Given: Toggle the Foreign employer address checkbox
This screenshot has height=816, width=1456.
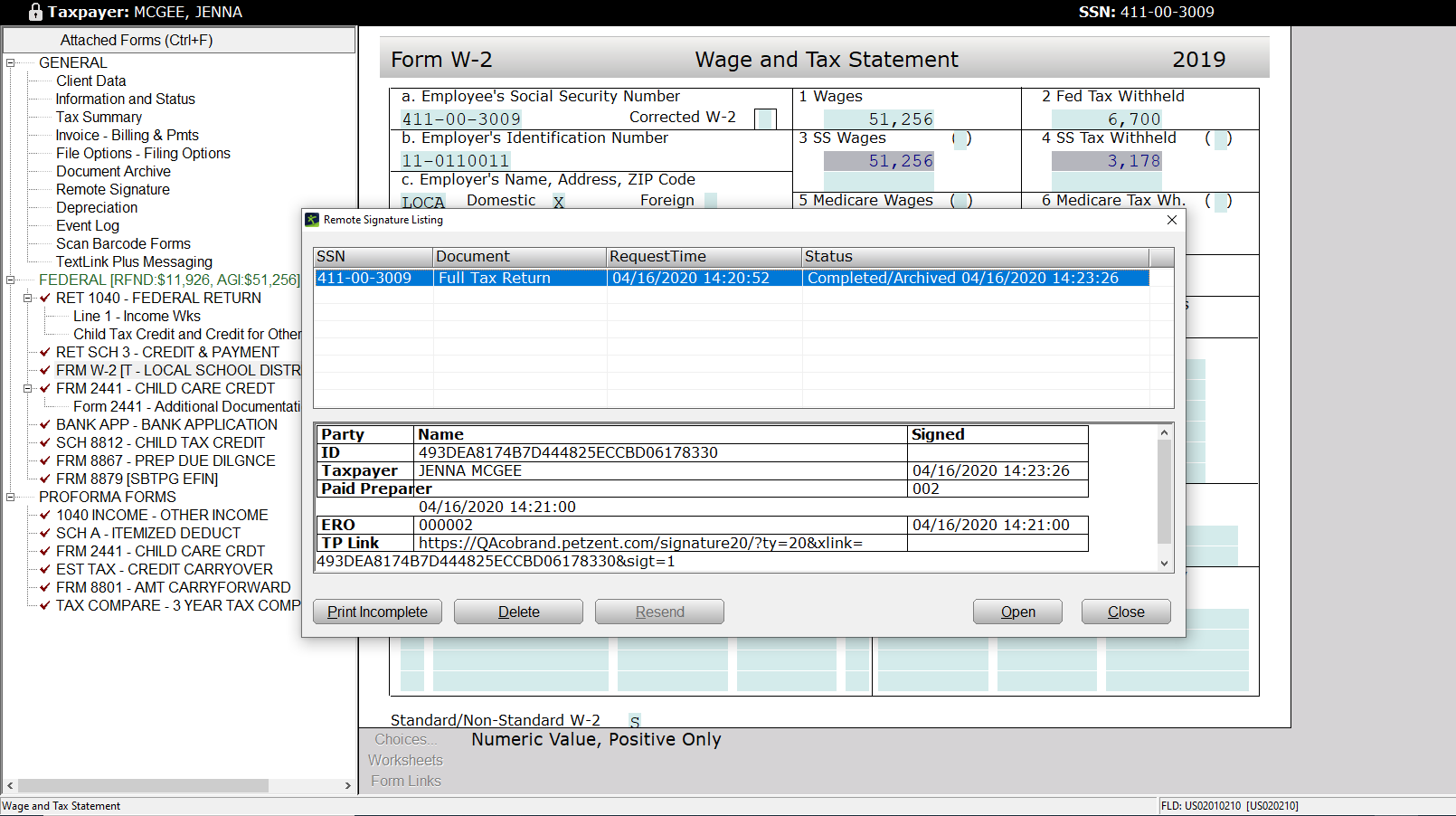Looking at the screenshot, I should 710,201.
